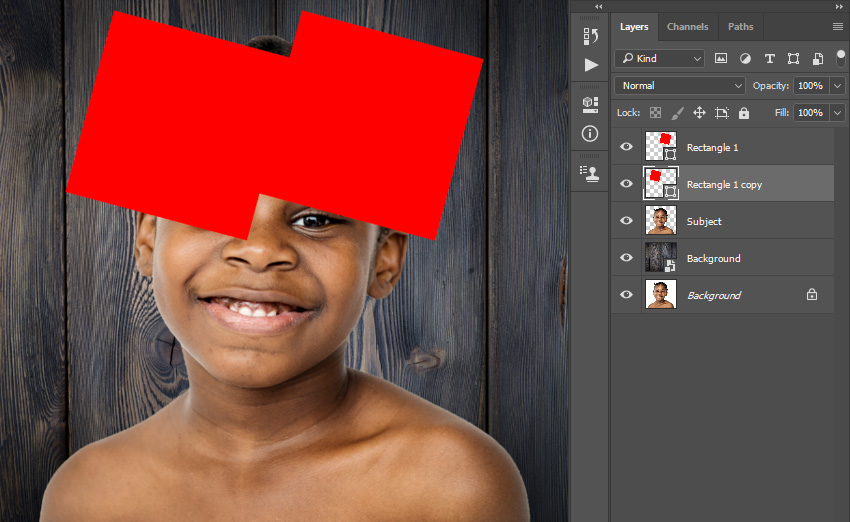Click the Fill 100% value field
The image size is (850, 522).
tap(810, 113)
